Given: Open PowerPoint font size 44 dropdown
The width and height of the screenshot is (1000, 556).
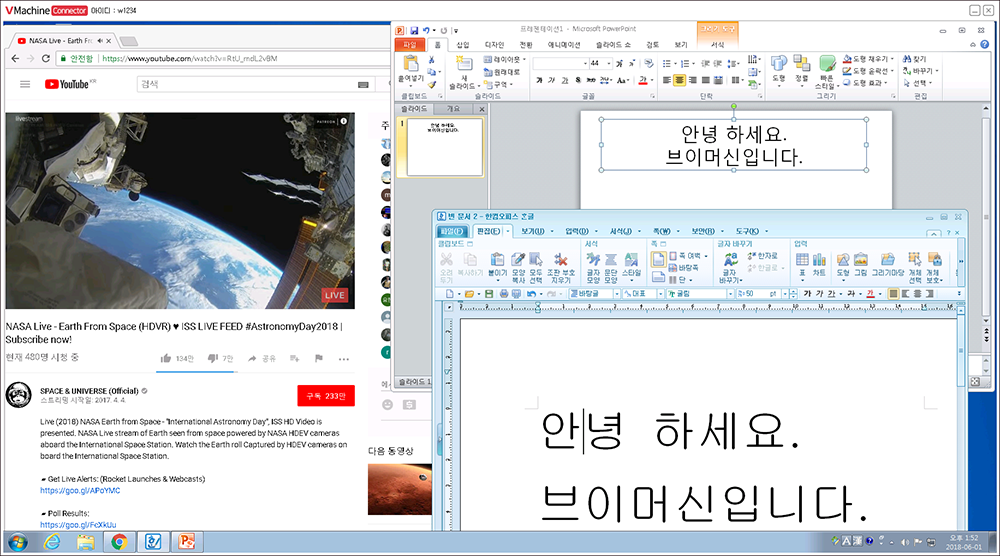Looking at the screenshot, I should click(x=609, y=64).
